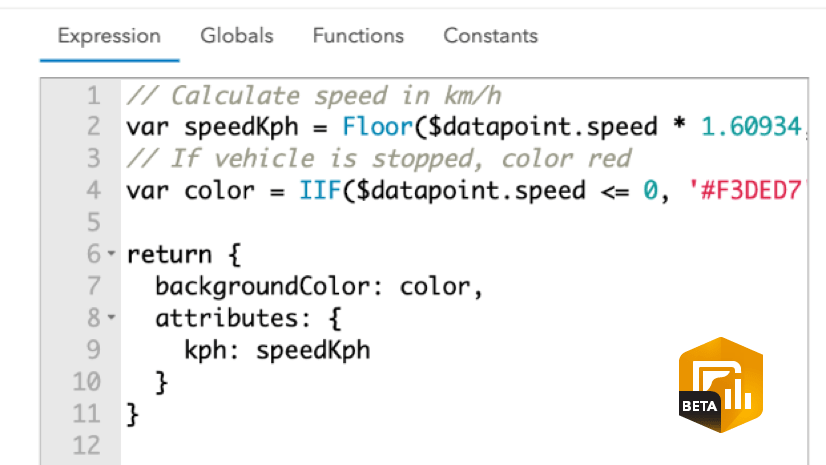Place cursor on empty line 5
Viewport: 826px width, 465px height.
point(300,222)
